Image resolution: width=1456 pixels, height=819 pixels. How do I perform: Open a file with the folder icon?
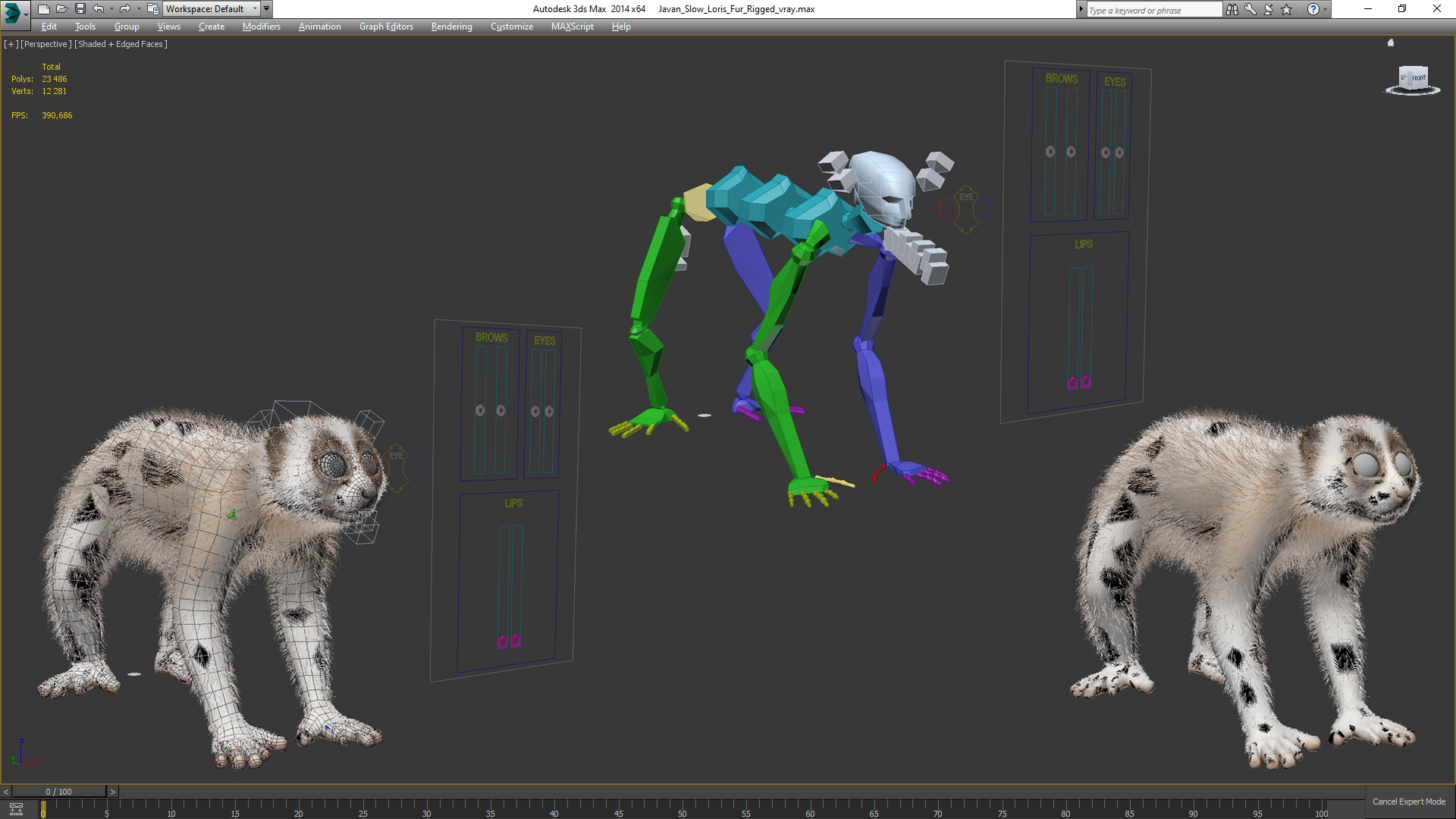(x=61, y=9)
